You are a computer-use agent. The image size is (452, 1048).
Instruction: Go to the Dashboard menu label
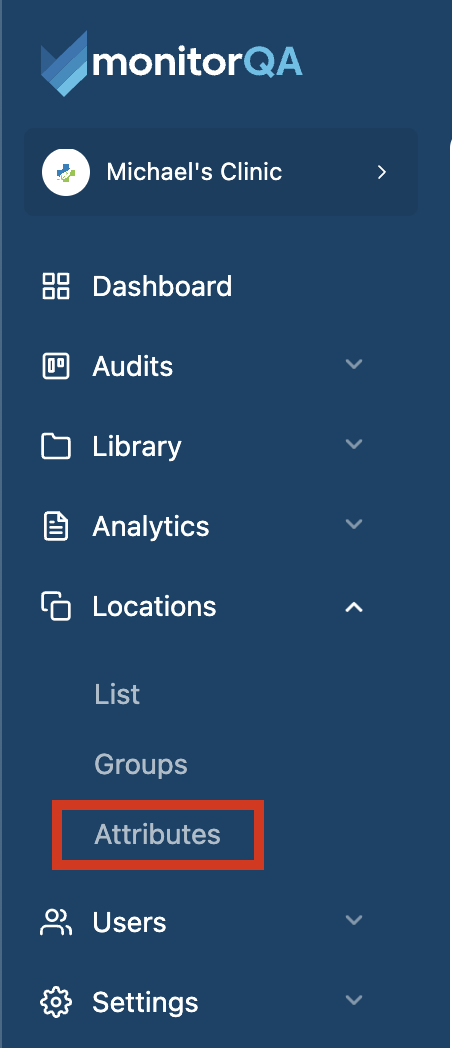click(x=162, y=286)
